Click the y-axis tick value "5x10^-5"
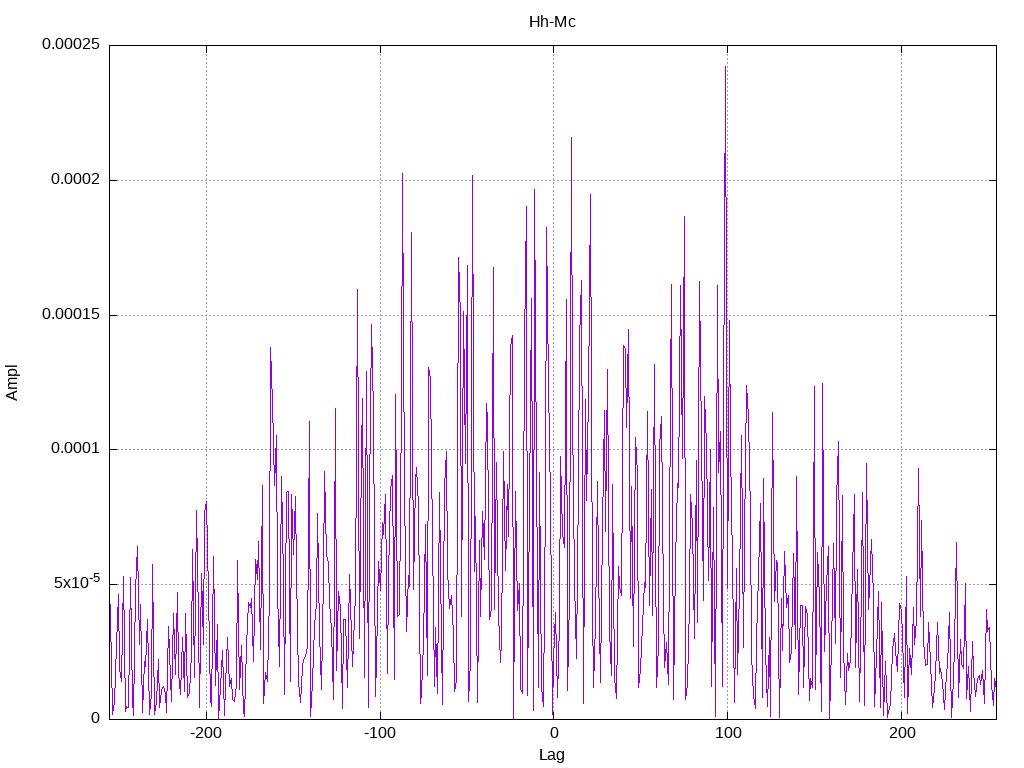Image resolution: width=1024 pixels, height=768 pixels. click(x=76, y=582)
